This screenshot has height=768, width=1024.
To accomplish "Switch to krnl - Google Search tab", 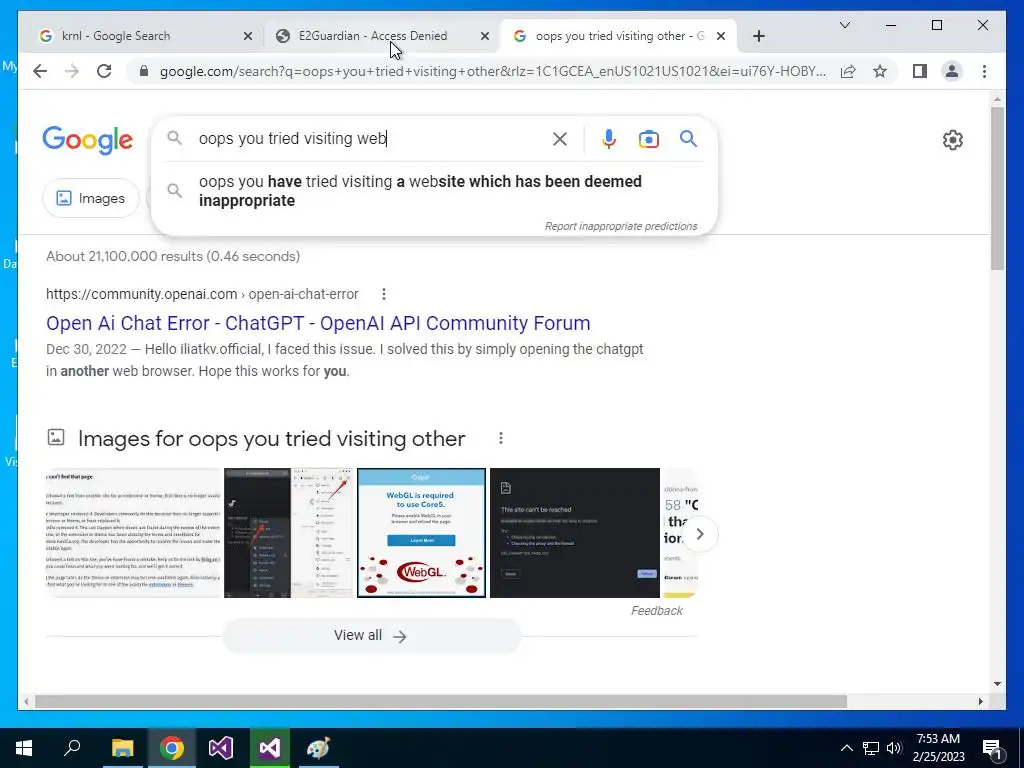I will [x=135, y=36].
